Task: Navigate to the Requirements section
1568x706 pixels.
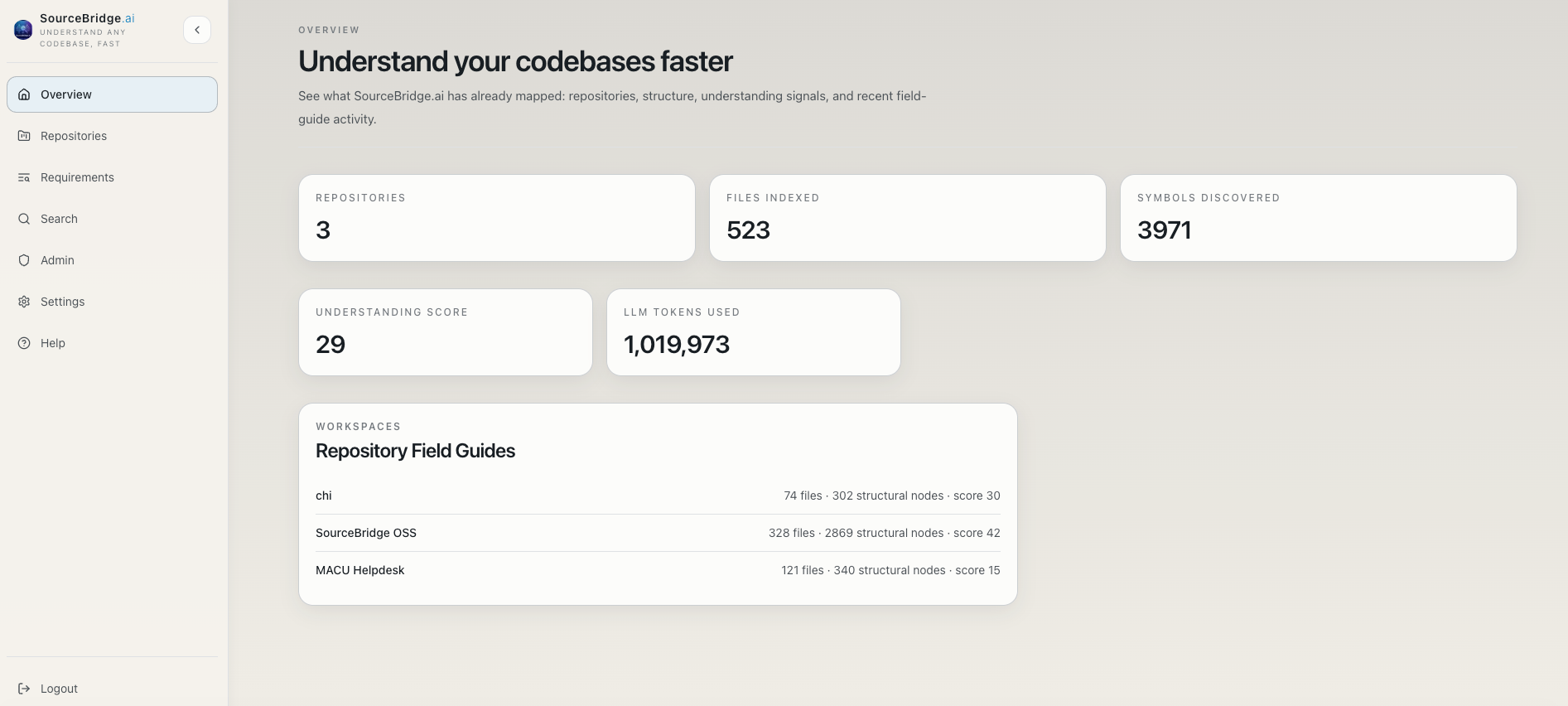Action: 77,177
